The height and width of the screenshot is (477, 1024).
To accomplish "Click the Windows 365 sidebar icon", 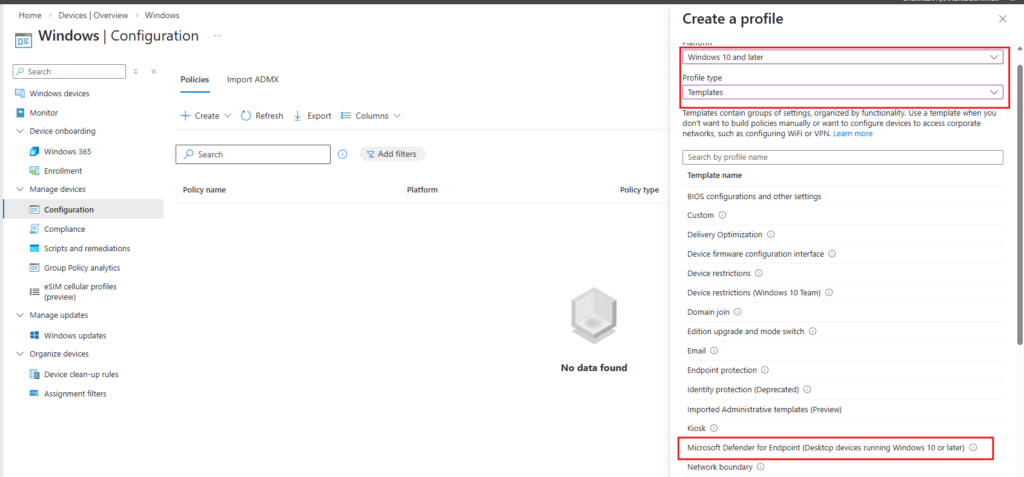I will (x=34, y=151).
